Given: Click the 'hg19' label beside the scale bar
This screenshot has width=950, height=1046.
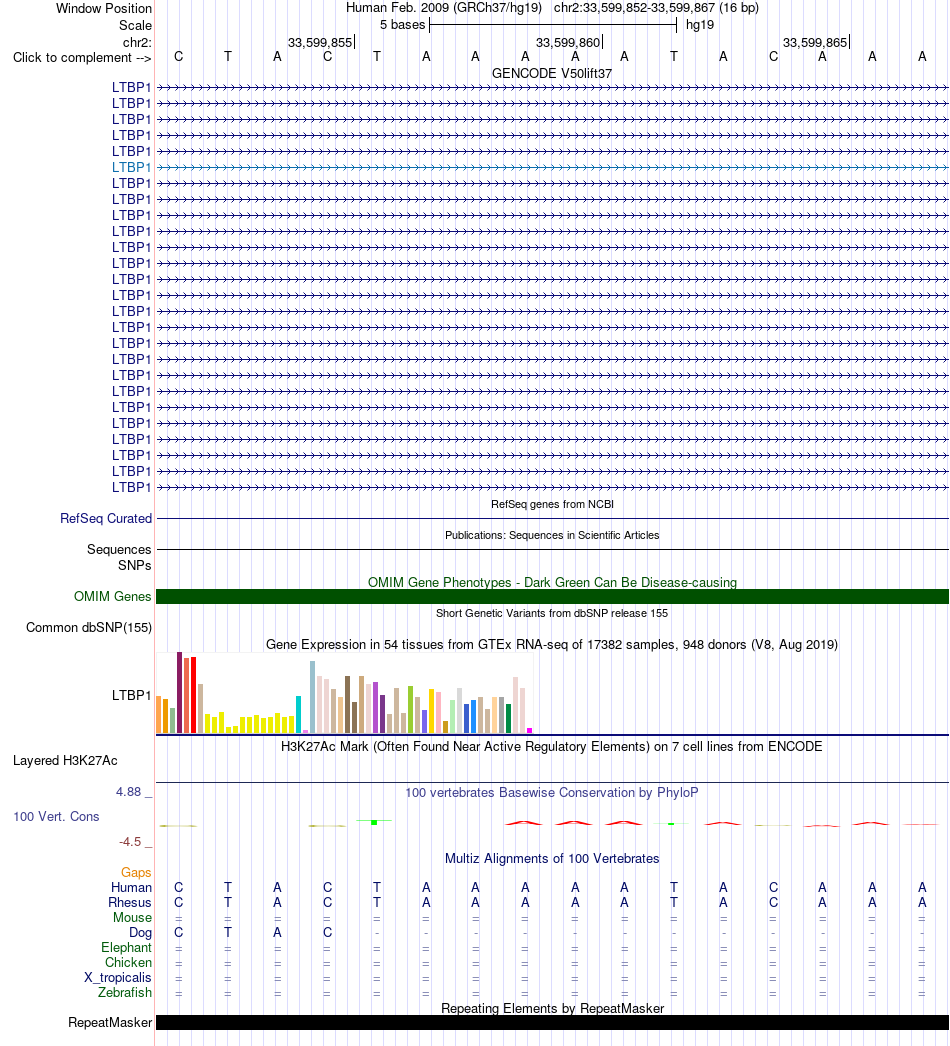Looking at the screenshot, I should point(700,25).
